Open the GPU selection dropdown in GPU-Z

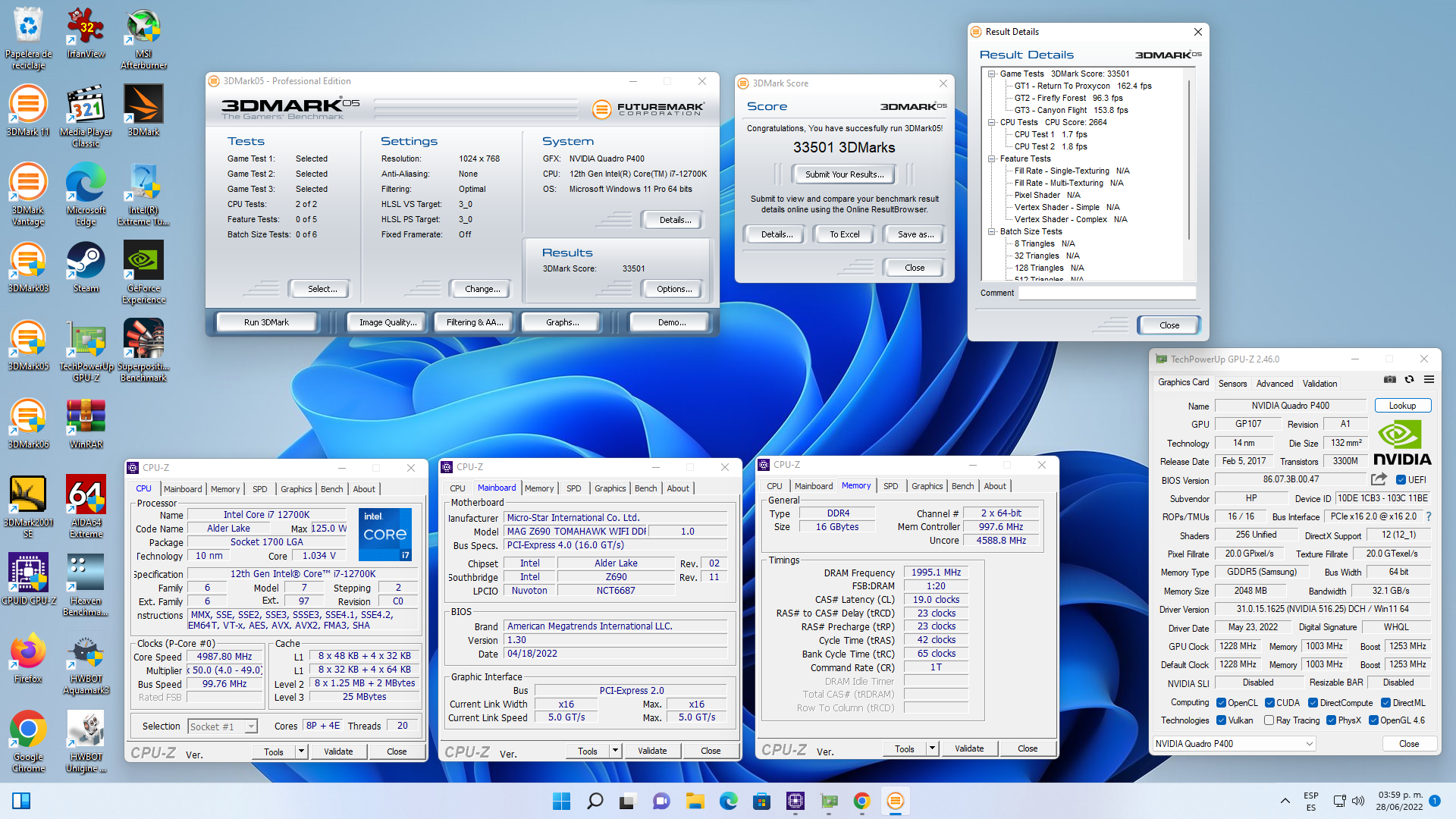point(1234,744)
